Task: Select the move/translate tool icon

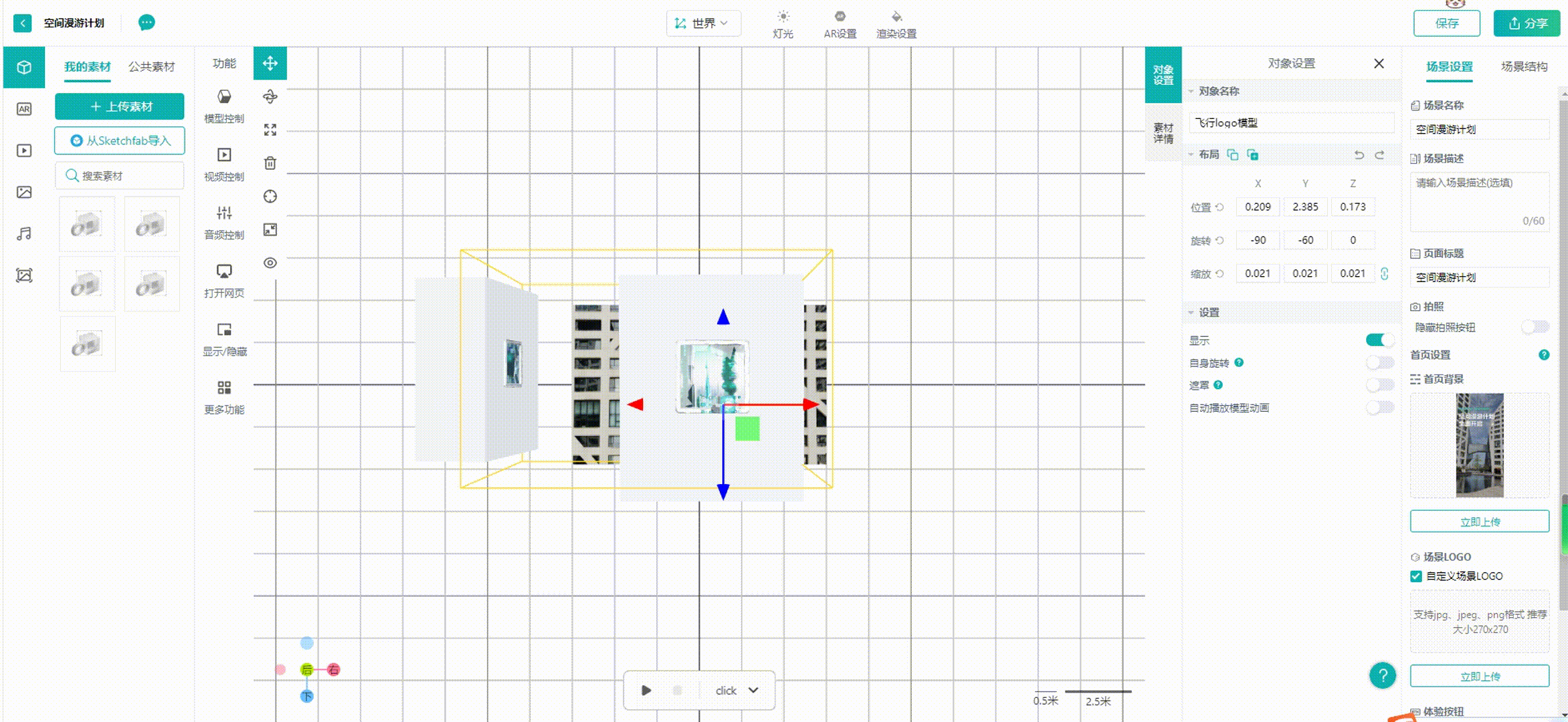Action: coord(270,64)
